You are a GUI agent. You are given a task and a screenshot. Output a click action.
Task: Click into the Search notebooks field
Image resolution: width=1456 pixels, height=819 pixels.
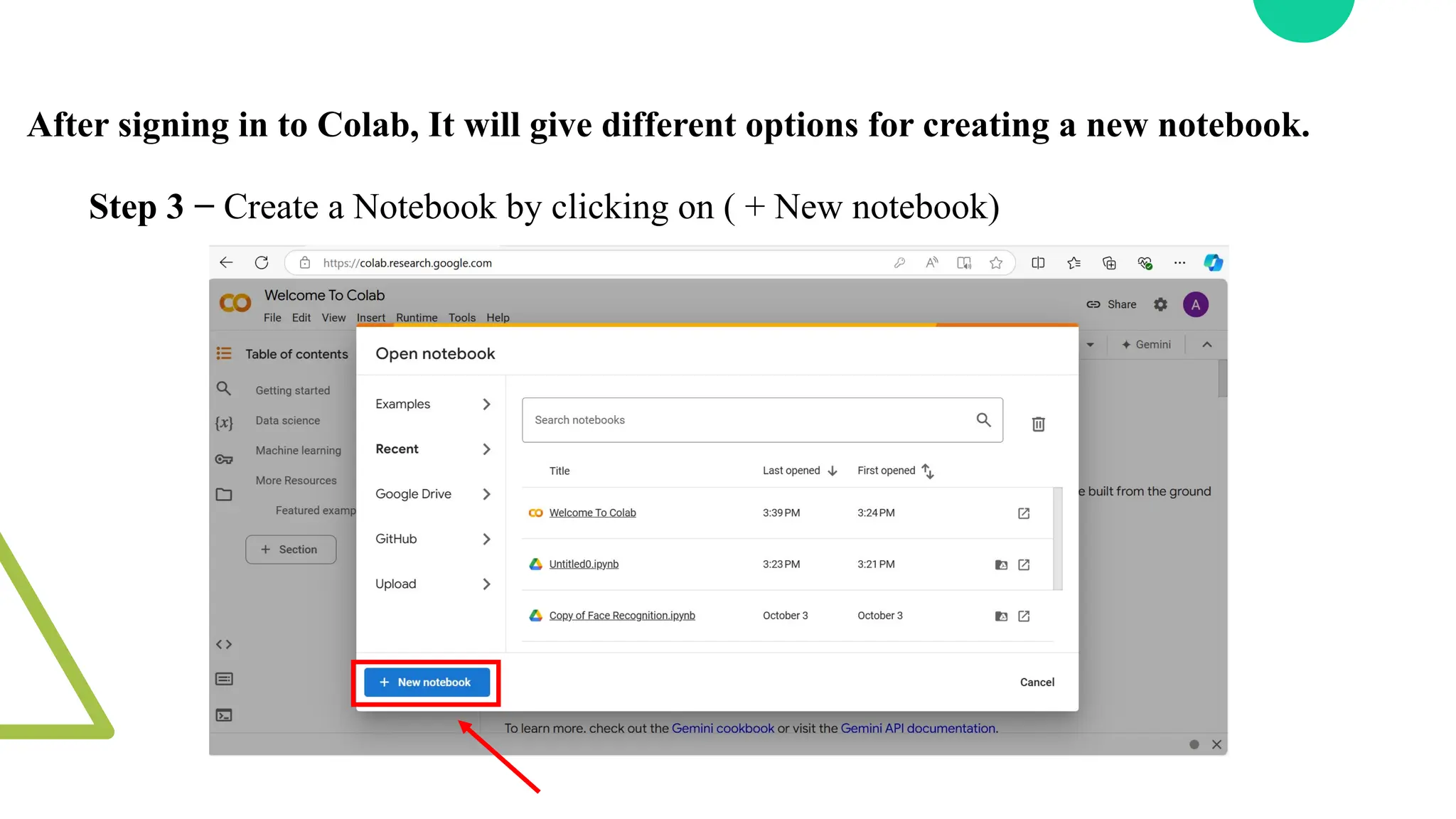[746, 420]
